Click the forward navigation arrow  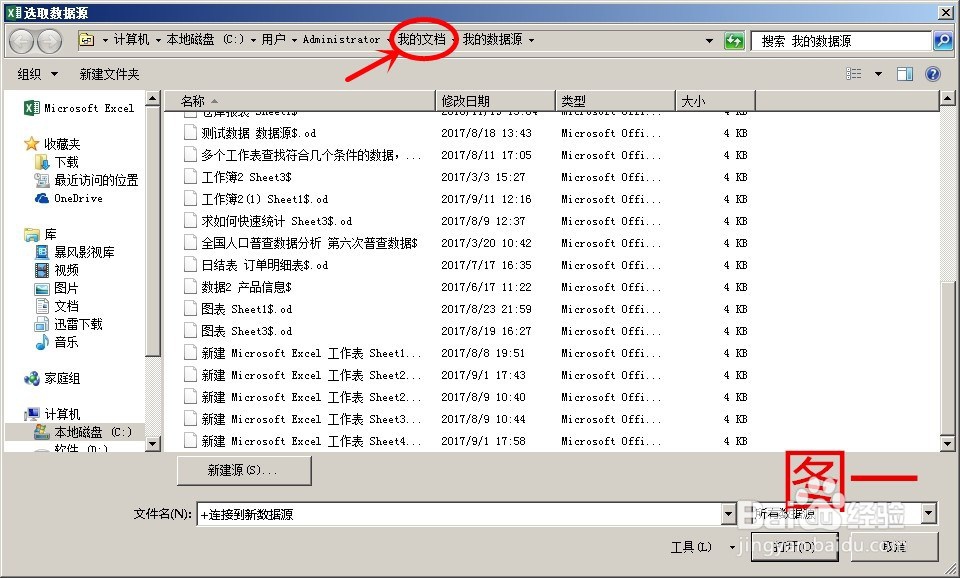[x=50, y=40]
